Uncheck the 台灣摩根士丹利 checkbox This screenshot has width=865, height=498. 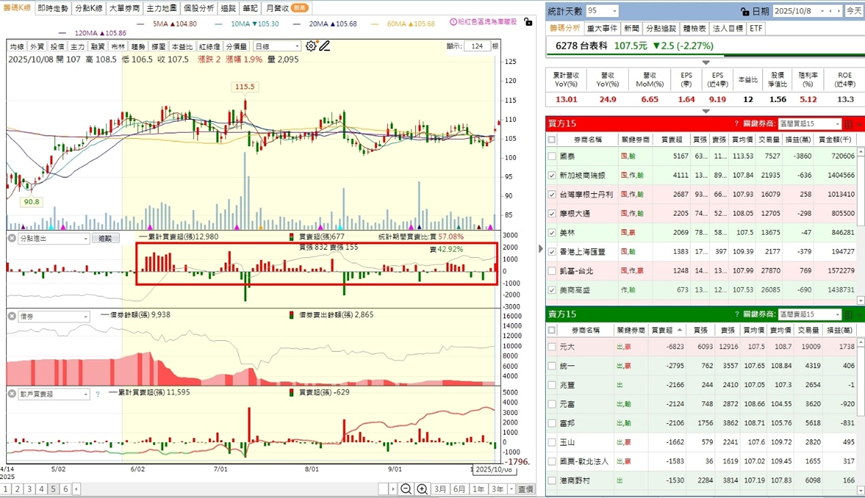coord(552,194)
